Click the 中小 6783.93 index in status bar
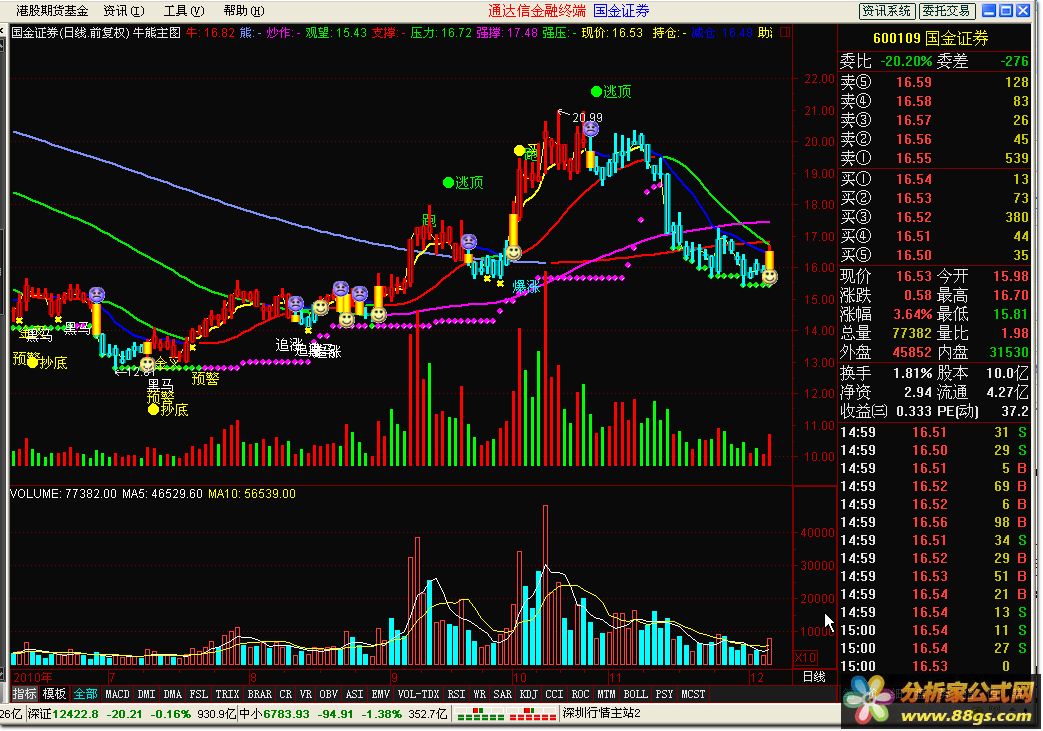Viewport: 1043px width, 731px height. 273,714
